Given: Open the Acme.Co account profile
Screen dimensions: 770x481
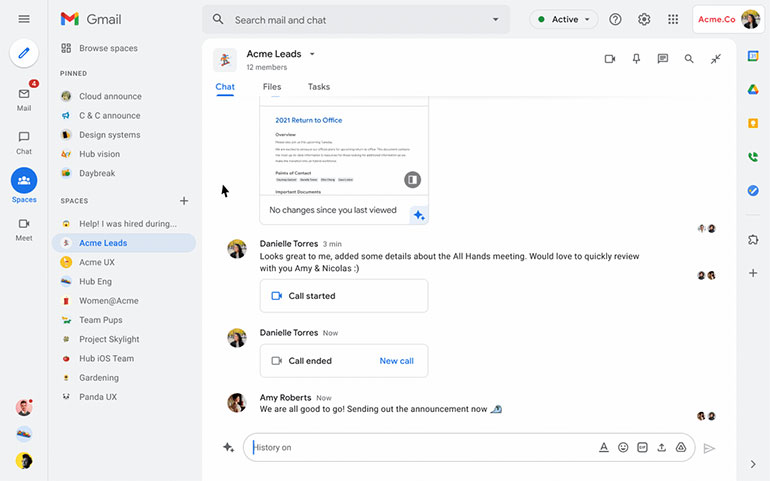Looking at the screenshot, I should [728, 19].
